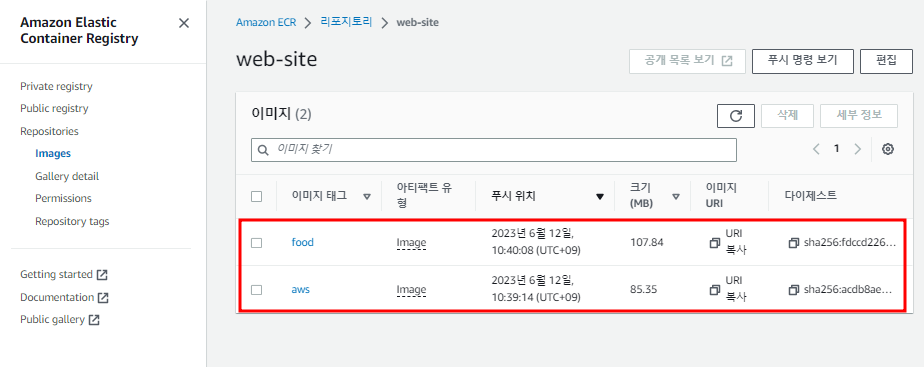Click 삭제 button
Viewport: 924px width, 367px height.
[x=787, y=115]
